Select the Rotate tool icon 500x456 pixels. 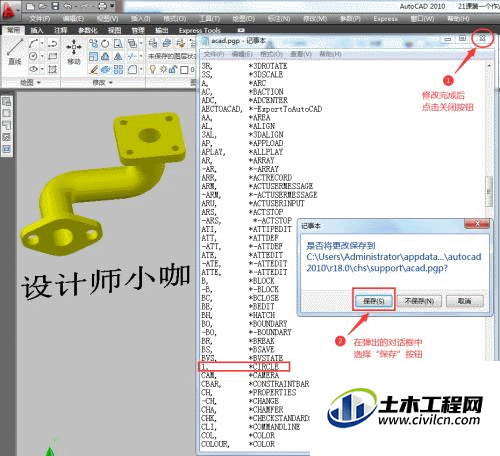[x=105, y=43]
